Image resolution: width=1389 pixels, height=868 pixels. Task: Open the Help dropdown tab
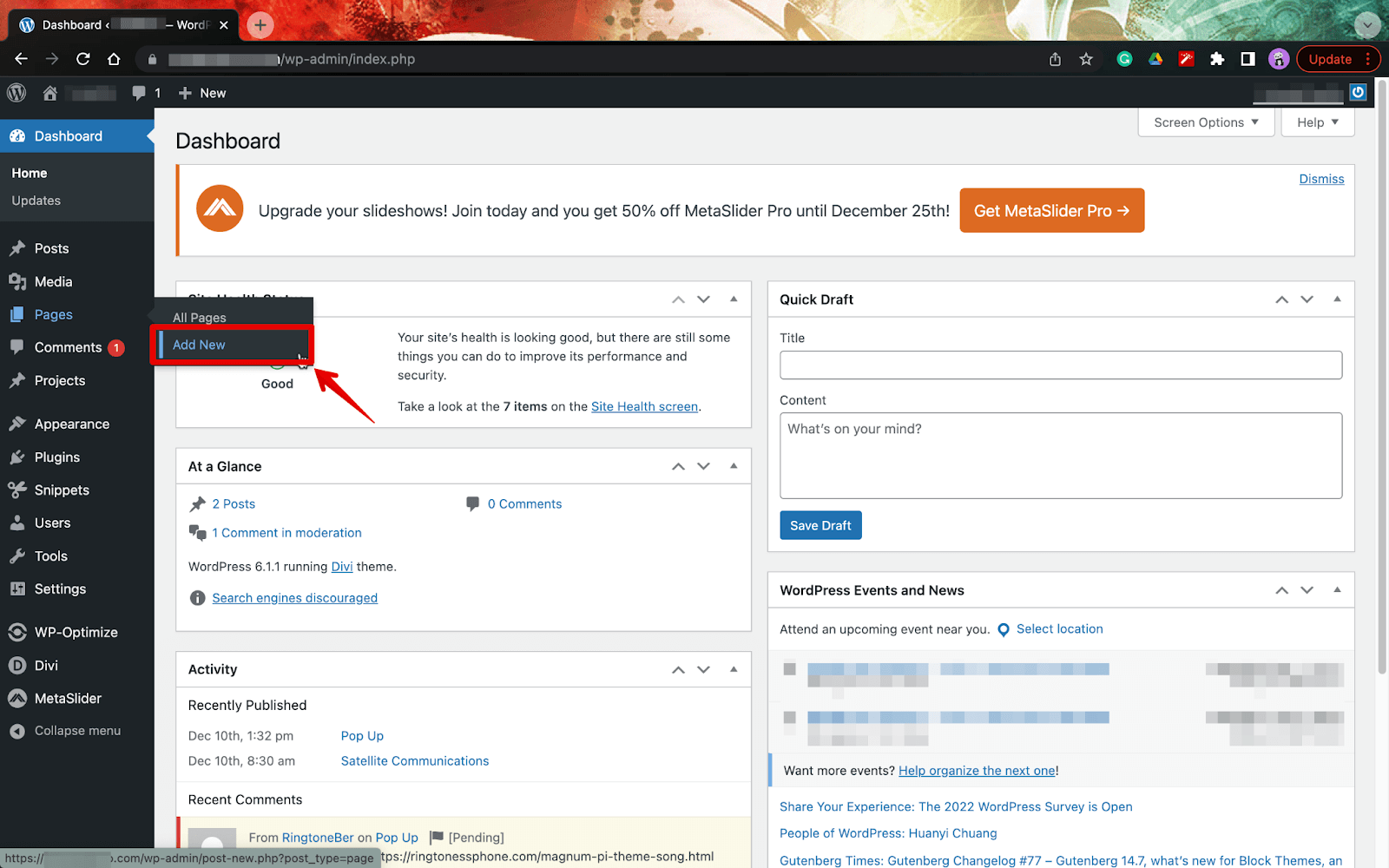(x=1317, y=122)
